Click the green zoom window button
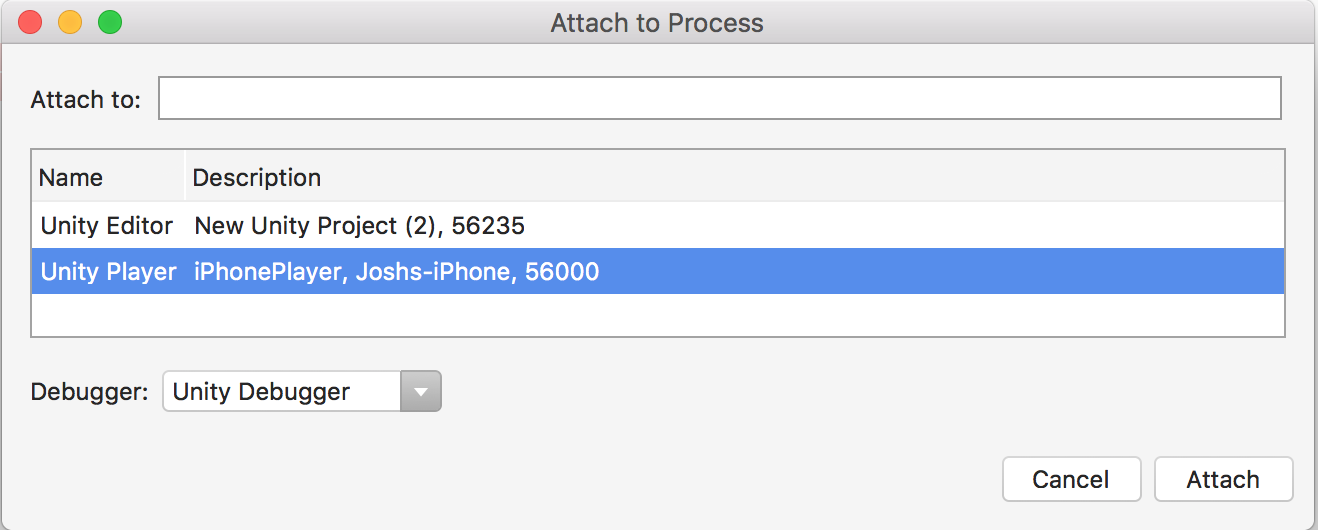This screenshot has width=1318, height=530. click(x=109, y=22)
